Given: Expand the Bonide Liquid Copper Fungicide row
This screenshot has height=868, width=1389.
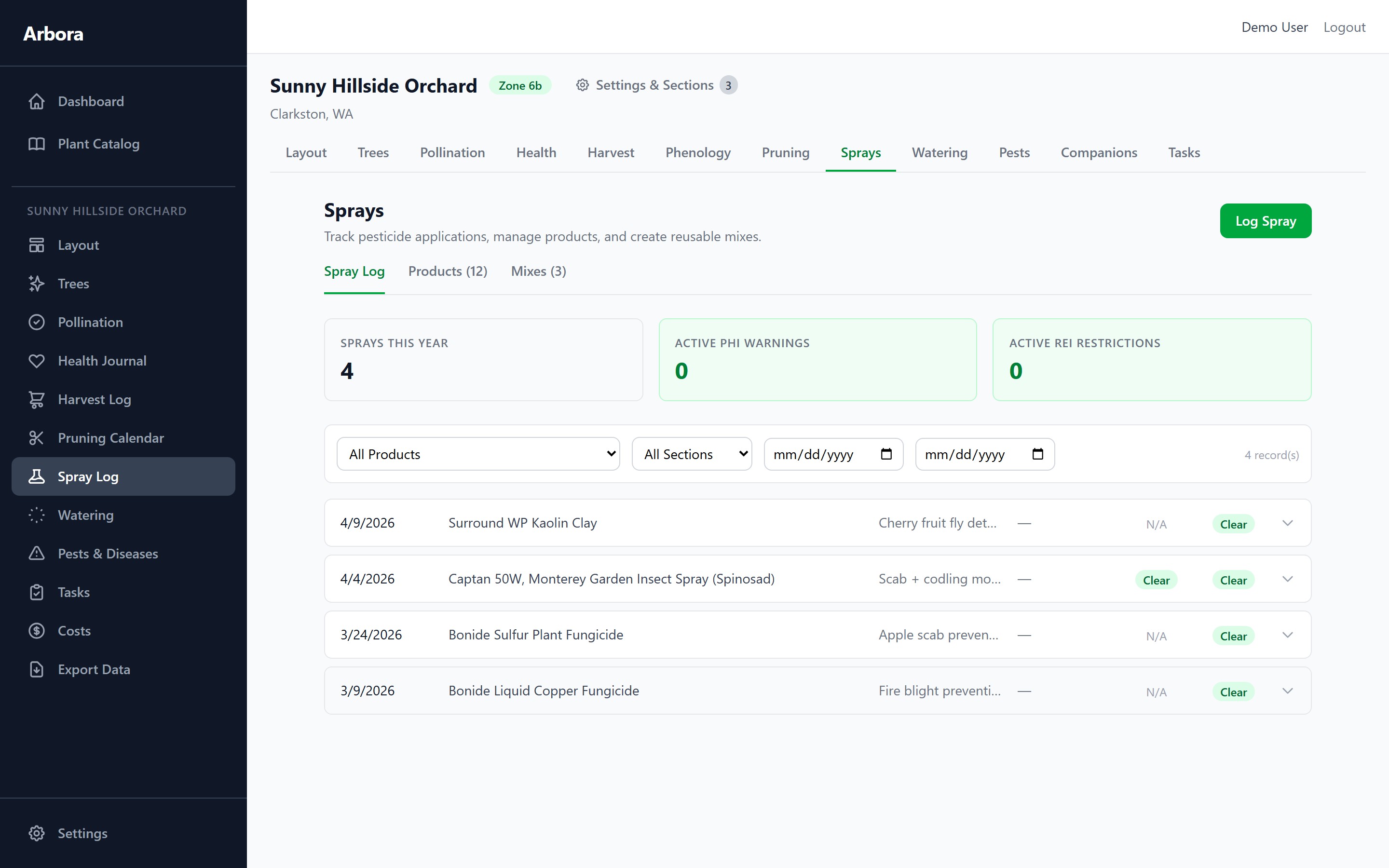Looking at the screenshot, I should click(x=1287, y=691).
